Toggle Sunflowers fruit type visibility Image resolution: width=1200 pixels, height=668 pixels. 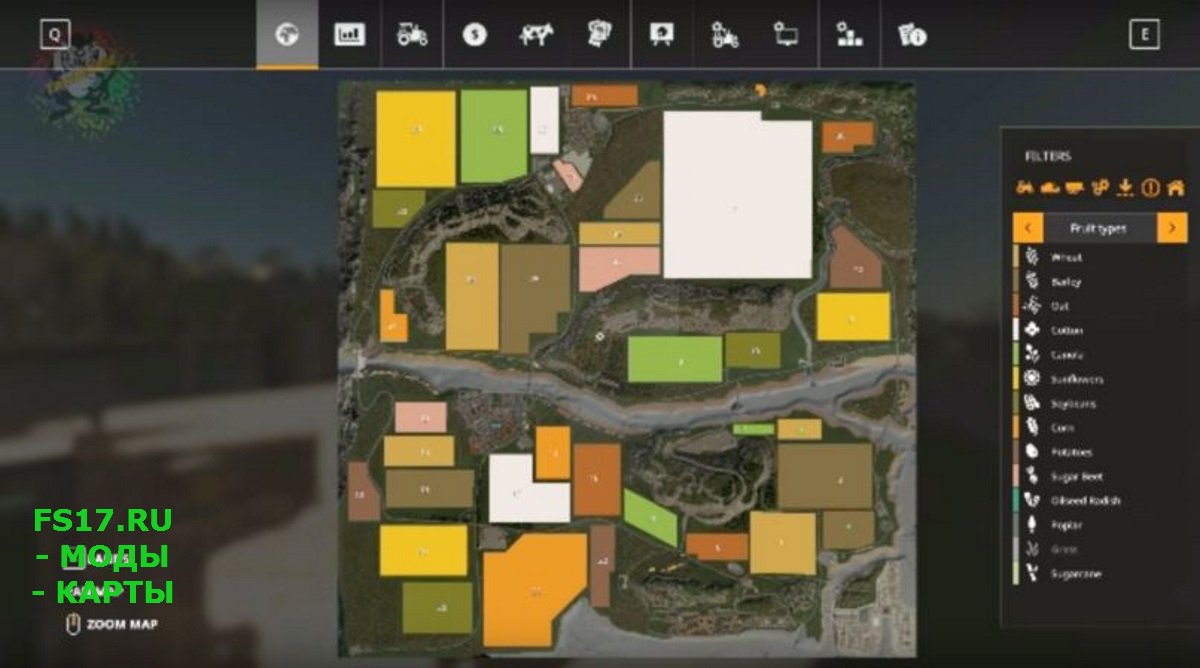pyautogui.click(x=1099, y=379)
